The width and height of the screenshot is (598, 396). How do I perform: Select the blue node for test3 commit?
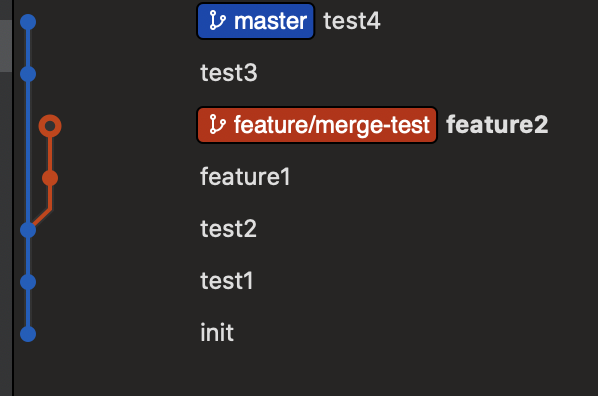click(28, 74)
